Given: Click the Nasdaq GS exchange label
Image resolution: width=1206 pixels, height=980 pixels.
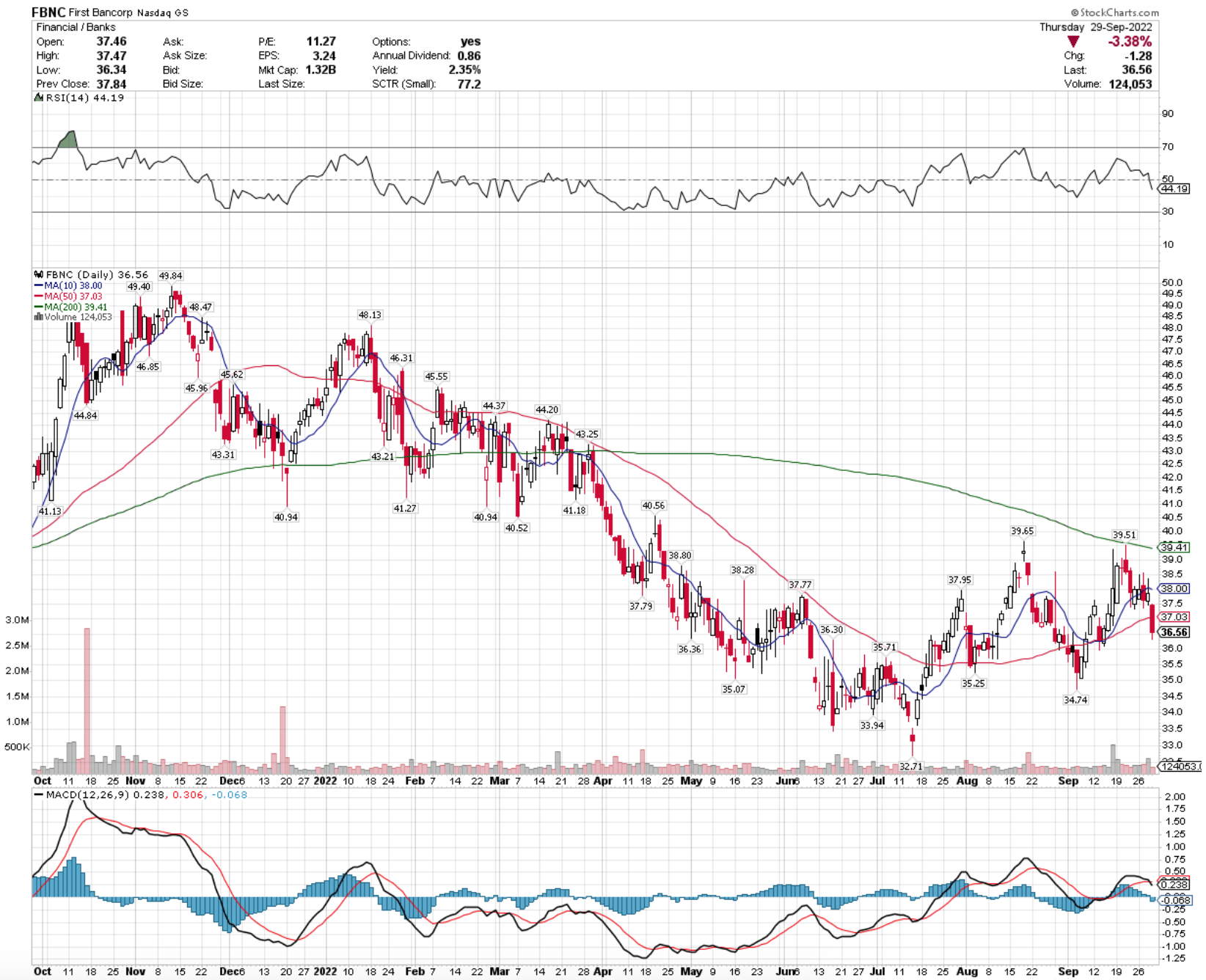Looking at the screenshot, I should pyautogui.click(x=163, y=12).
